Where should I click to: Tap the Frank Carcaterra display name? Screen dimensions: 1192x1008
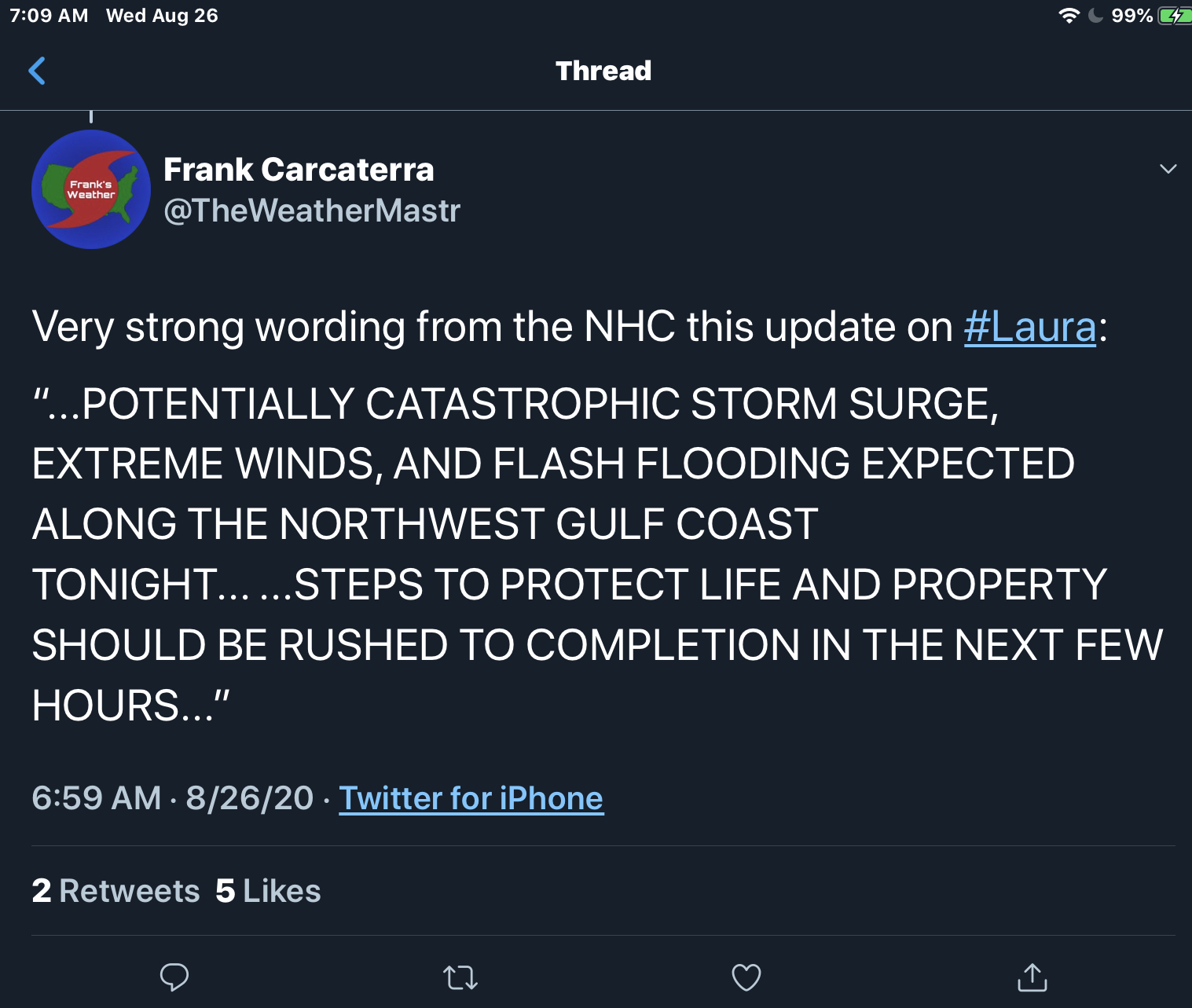[299, 170]
